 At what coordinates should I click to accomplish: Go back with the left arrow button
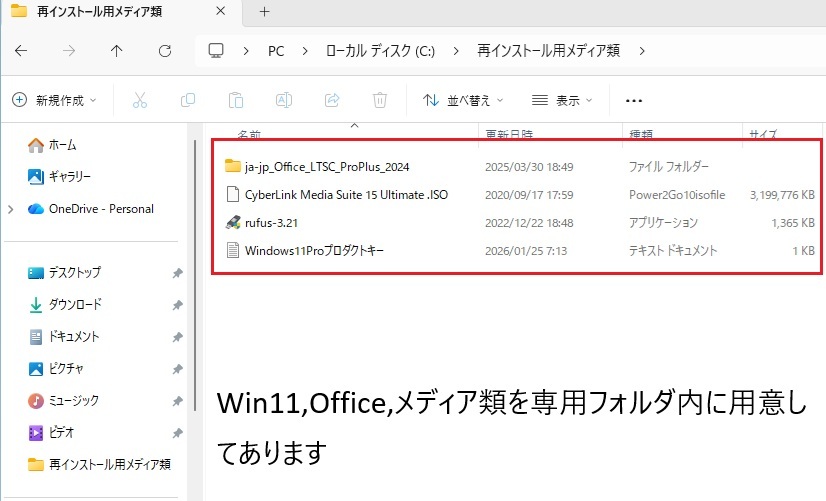[21, 51]
